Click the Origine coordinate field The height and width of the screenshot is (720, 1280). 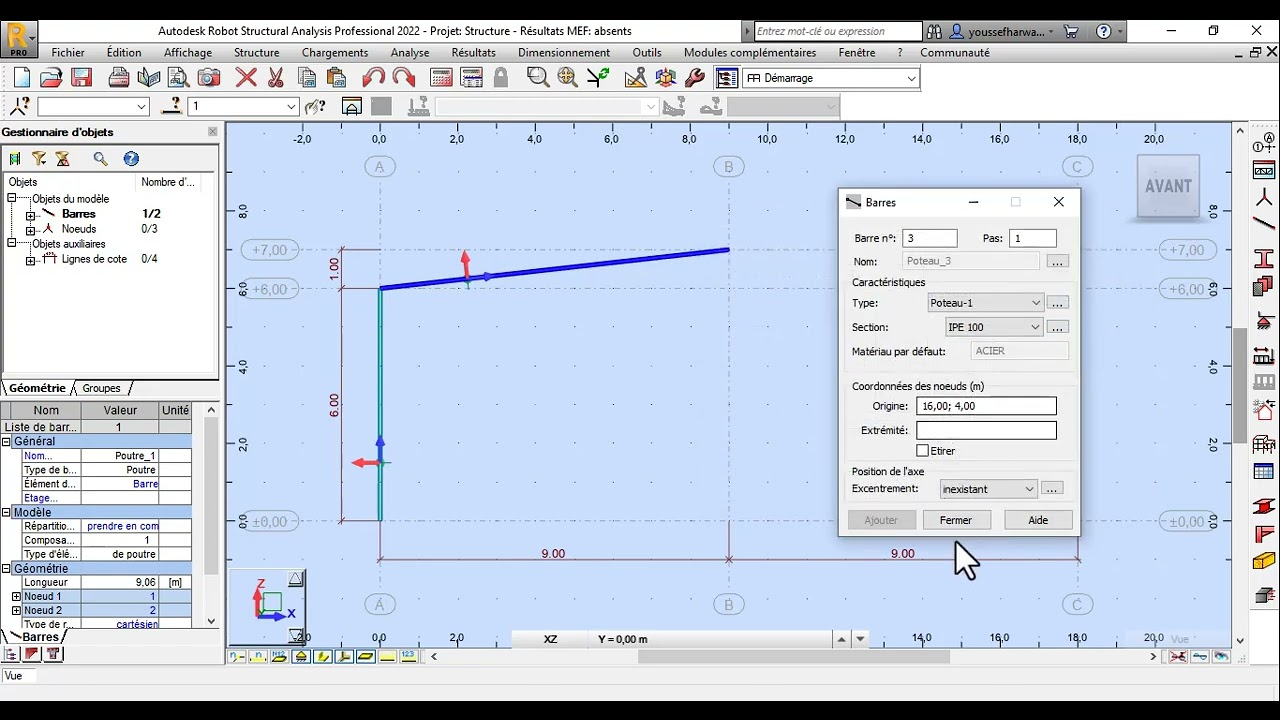986,406
